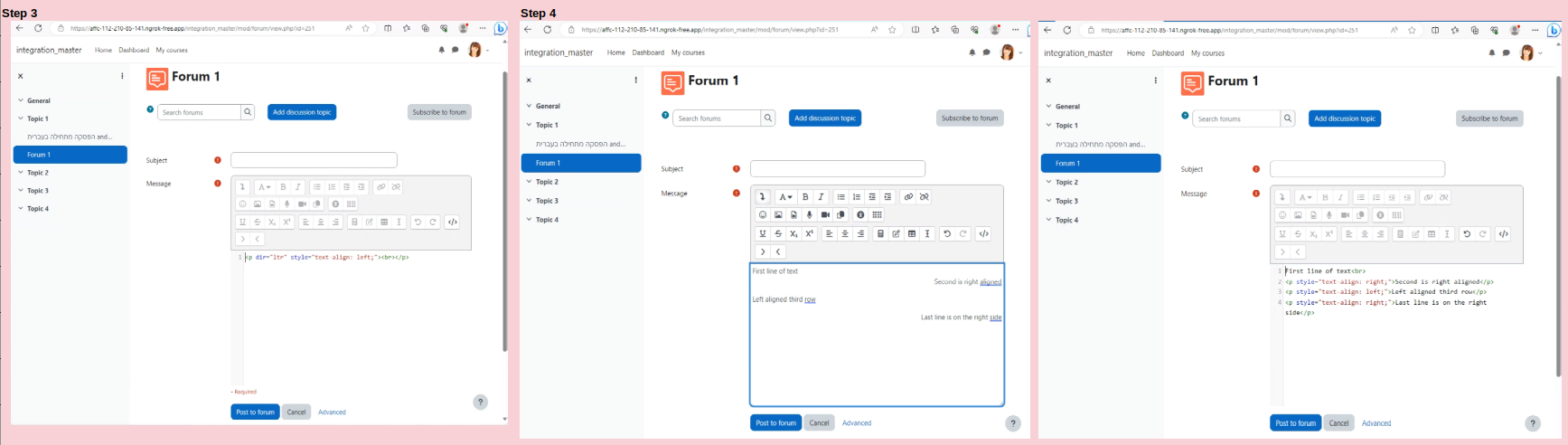Open messages bubble icon in left screenshot
1568x445 pixels.
point(455,50)
